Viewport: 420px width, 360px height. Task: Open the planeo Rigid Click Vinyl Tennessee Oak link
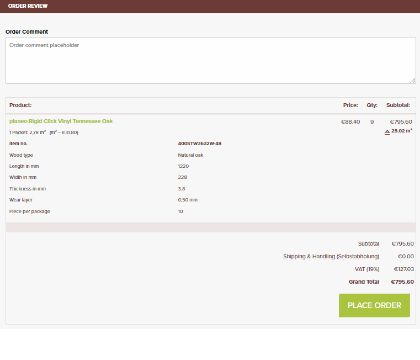coord(61,121)
